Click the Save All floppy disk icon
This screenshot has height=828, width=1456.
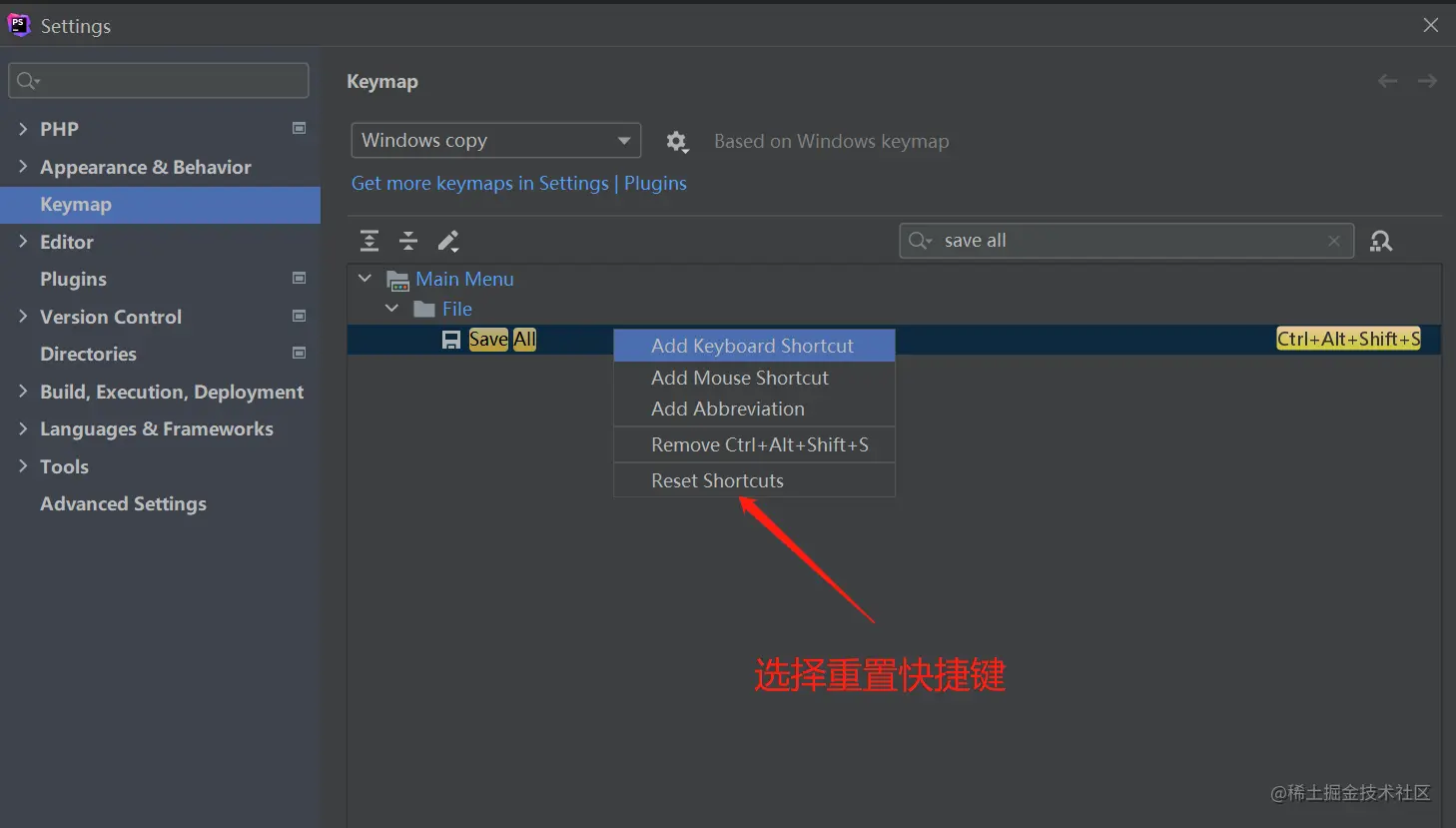pos(451,340)
